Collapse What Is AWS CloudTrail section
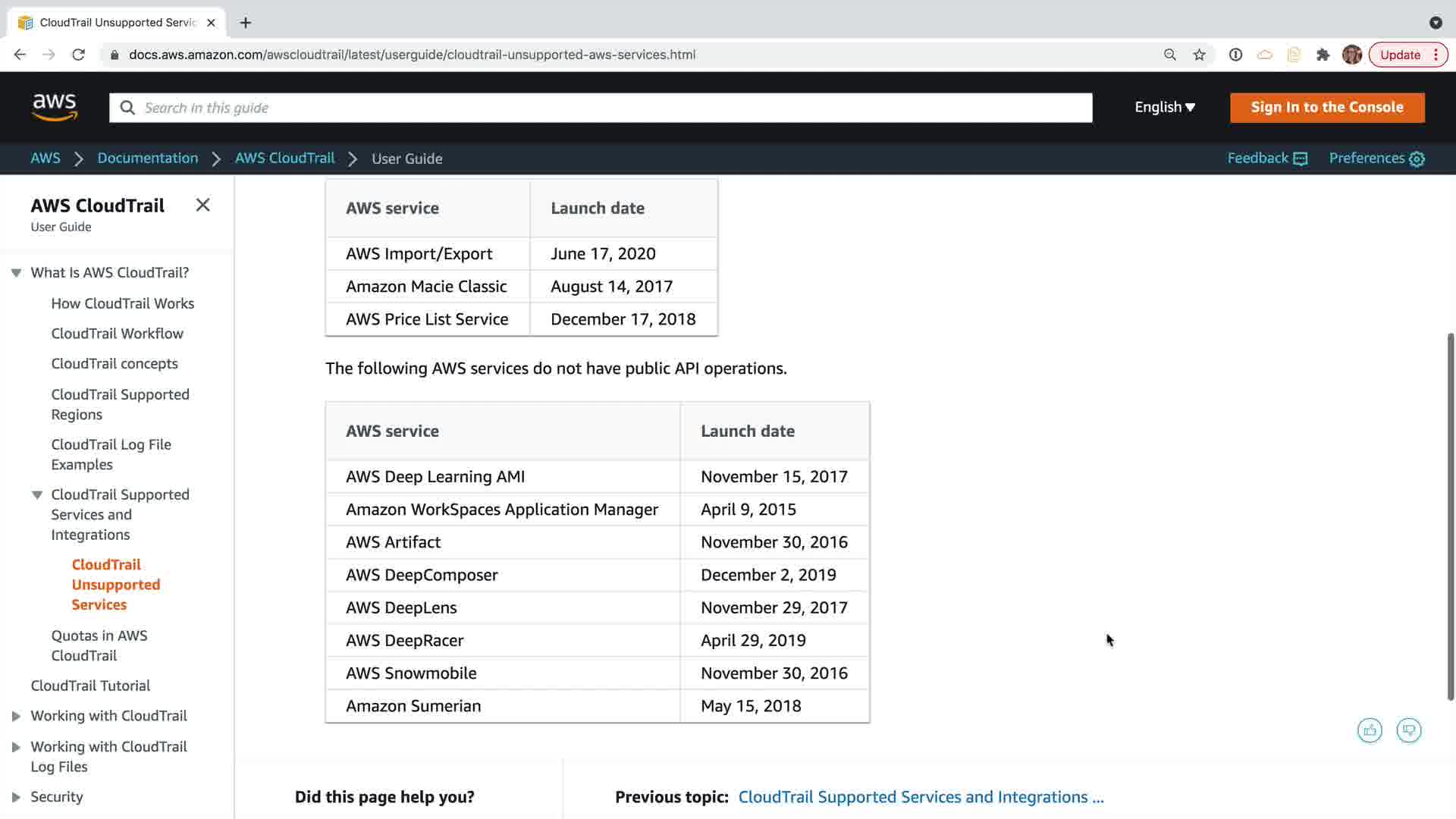1456x819 pixels. (16, 273)
